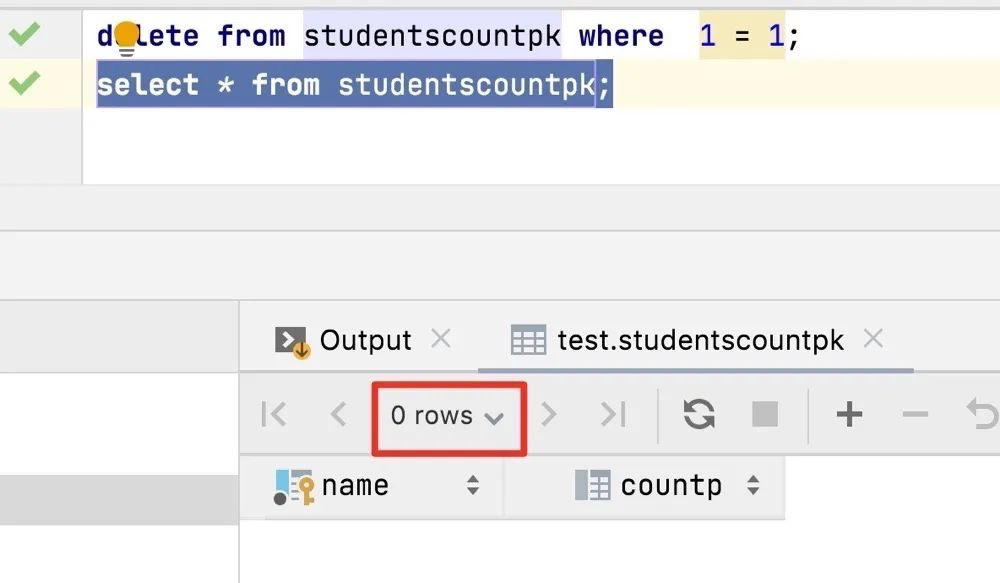Go to the previous page of results
The width and height of the screenshot is (1000, 583).
337,414
